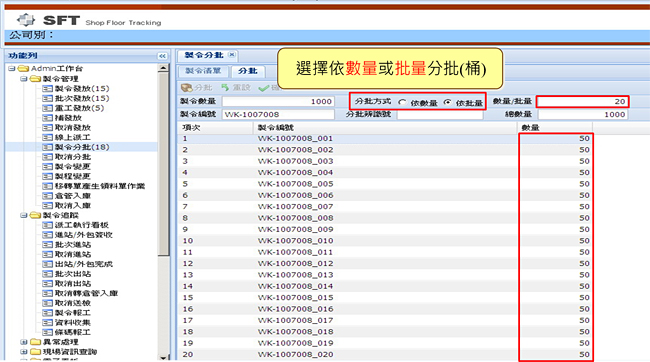Click the 異常處理 folder label
The width and height of the screenshot is (650, 362).
click(61, 342)
